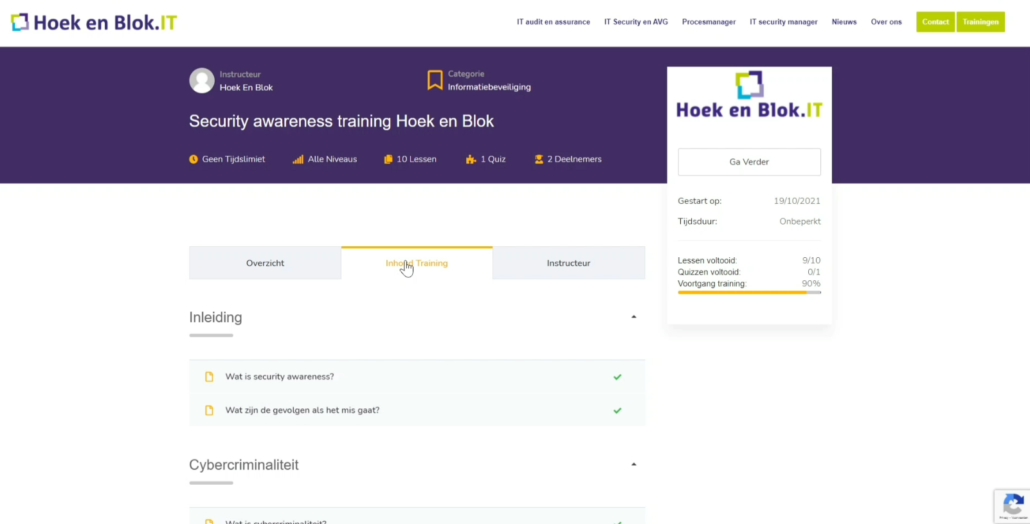Click the Inleiding section heading
Screen dimensions: 1030x524
pos(215,318)
